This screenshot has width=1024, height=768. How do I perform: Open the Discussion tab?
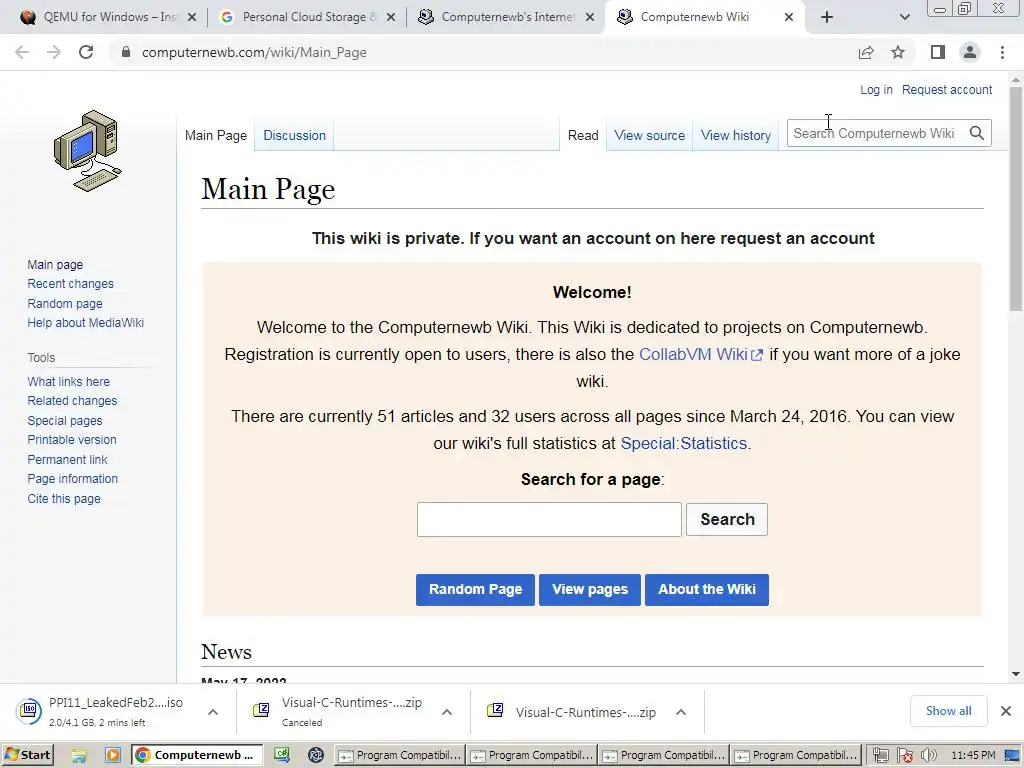point(294,135)
